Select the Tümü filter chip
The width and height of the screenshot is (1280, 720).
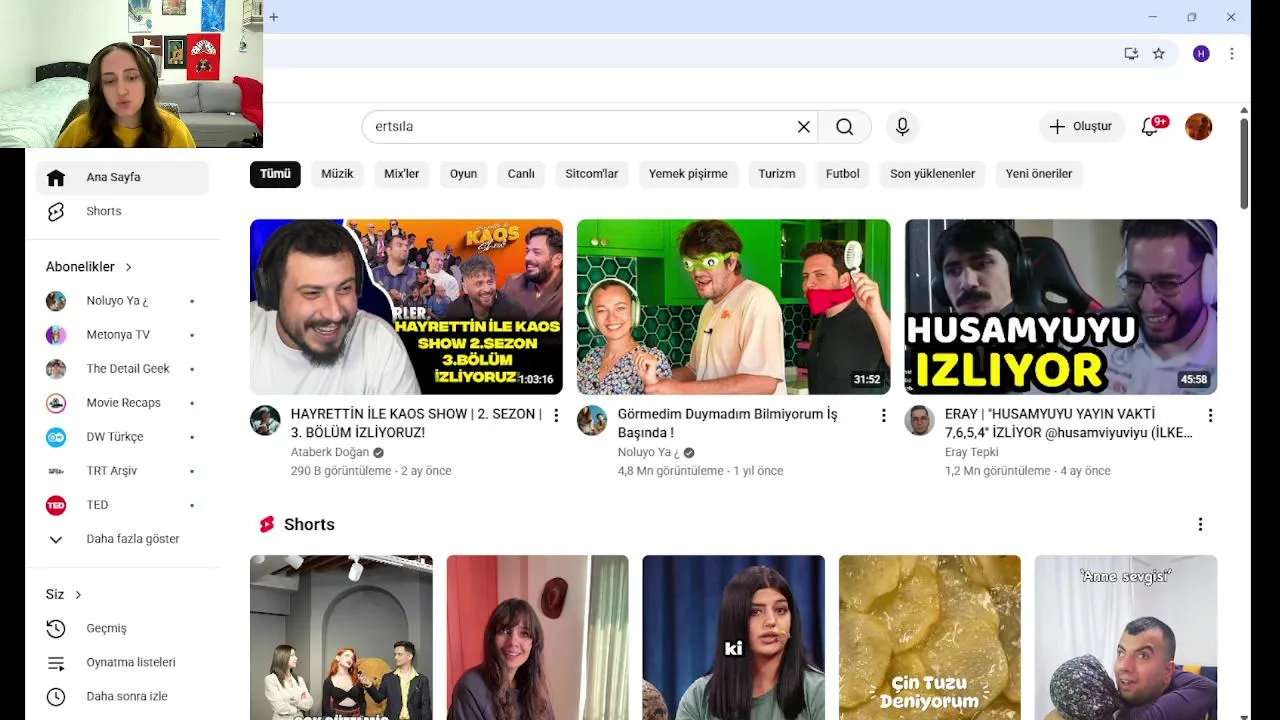click(275, 174)
